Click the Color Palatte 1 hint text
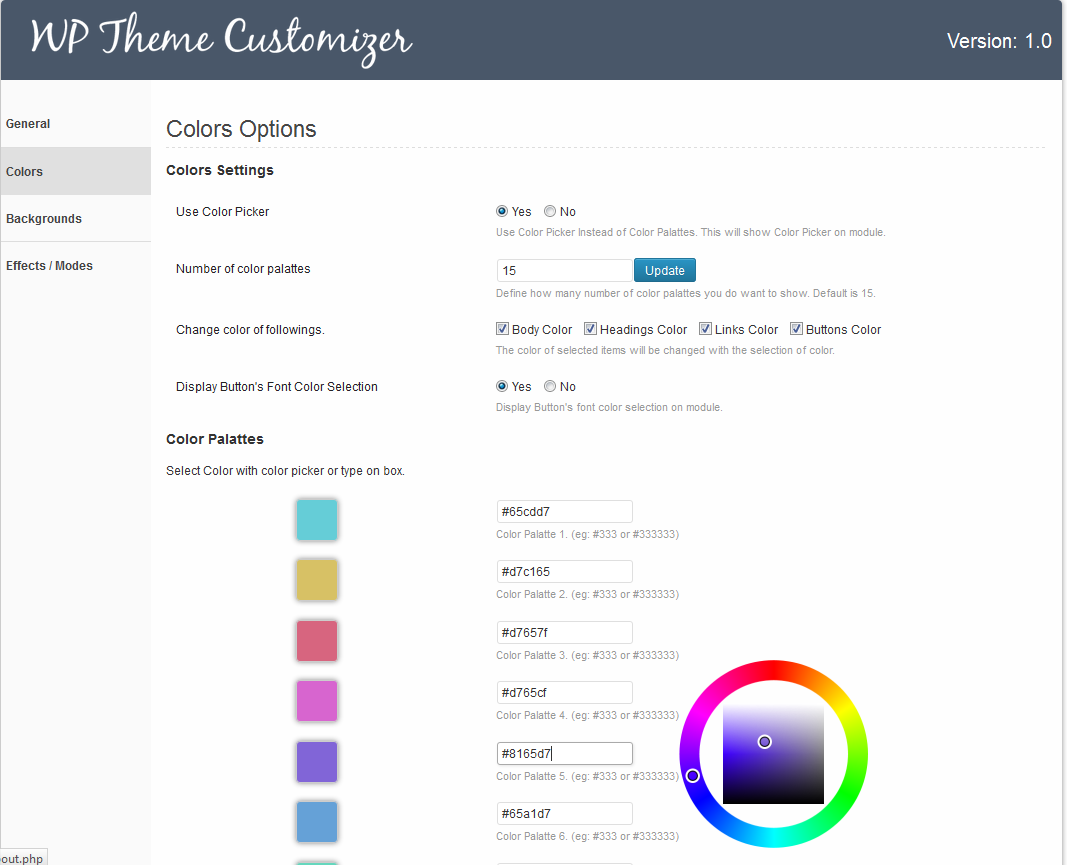Viewport: 1067px width, 865px height. (587, 534)
